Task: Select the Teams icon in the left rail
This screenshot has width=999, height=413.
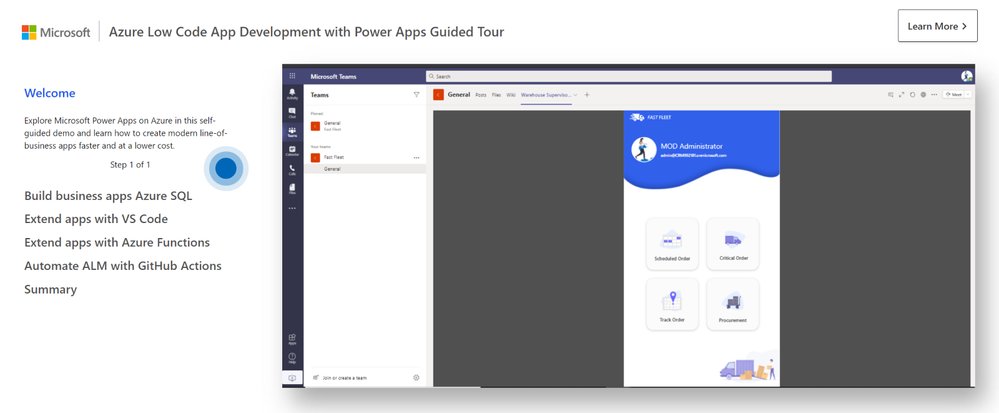Action: [292, 132]
